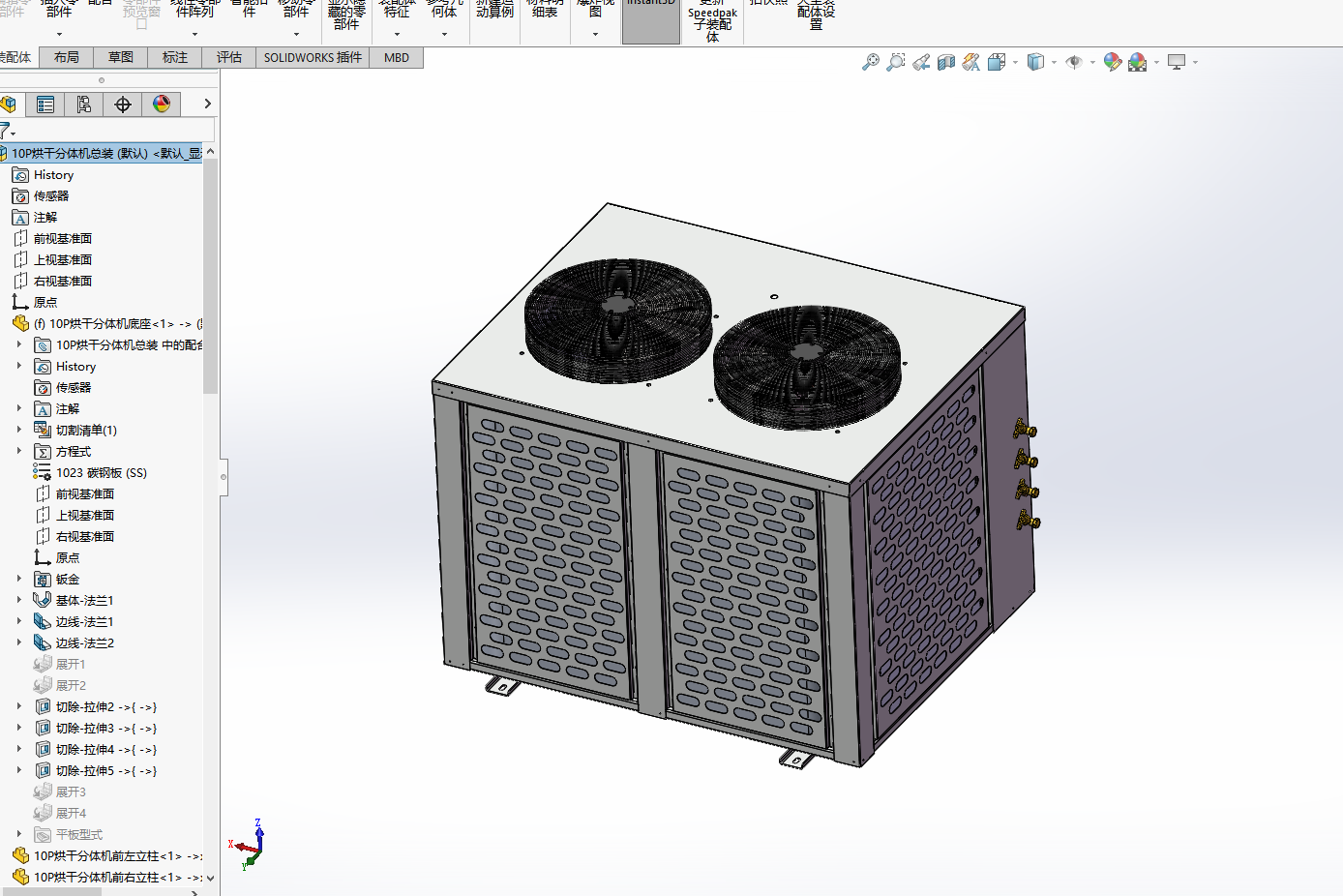Click the panel collapse handle on splitter
This screenshot has height=896, width=1343.
coord(224,477)
